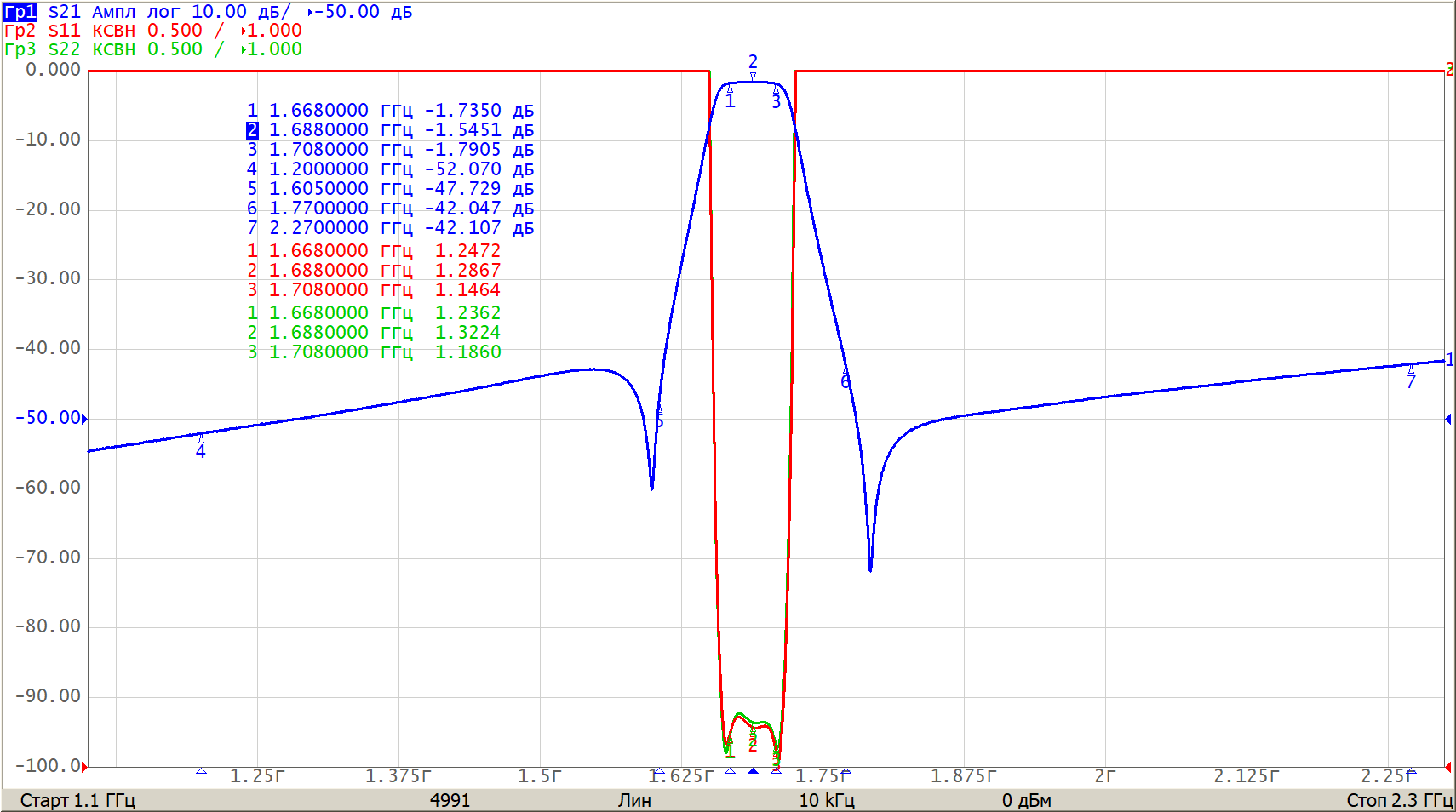1456x812 pixels.
Task: Click blue reference level pointer at -50.00
Action: click(84, 418)
